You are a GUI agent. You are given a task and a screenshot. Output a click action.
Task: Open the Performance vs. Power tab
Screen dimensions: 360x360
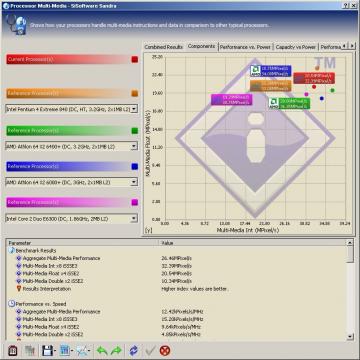(245, 47)
